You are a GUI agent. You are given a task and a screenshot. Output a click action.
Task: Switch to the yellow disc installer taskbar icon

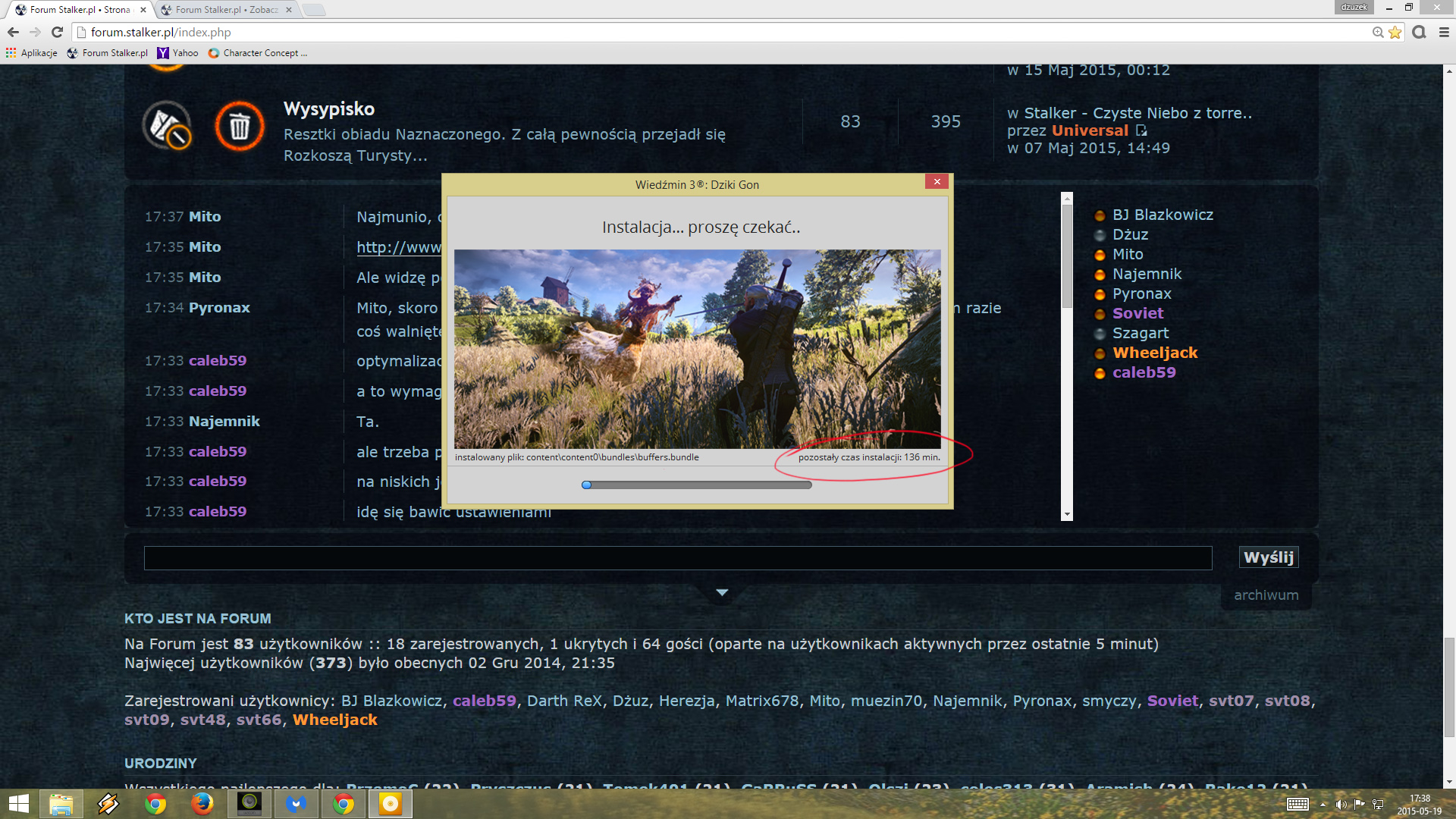point(391,804)
